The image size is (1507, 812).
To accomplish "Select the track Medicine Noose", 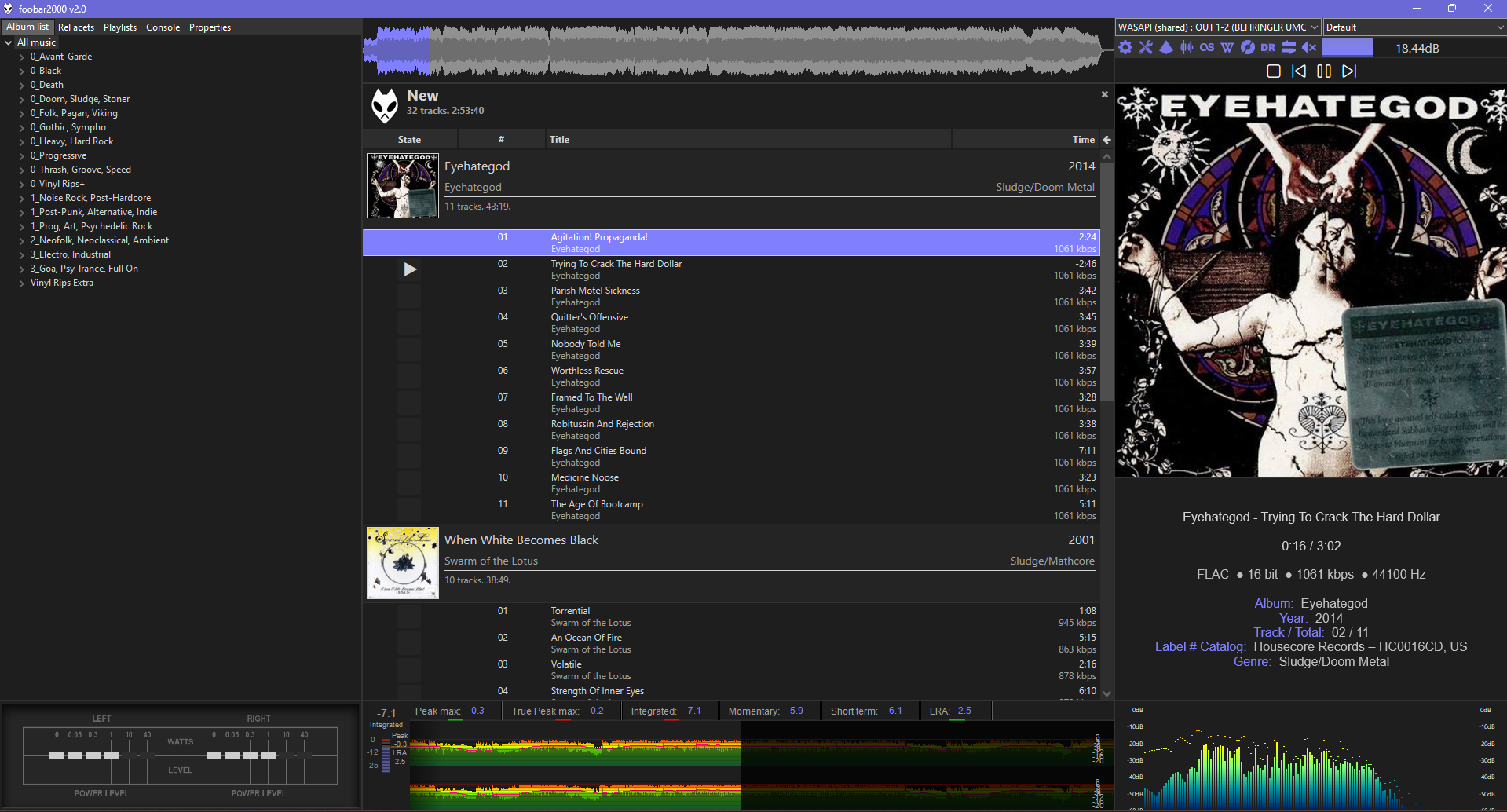I will point(585,477).
